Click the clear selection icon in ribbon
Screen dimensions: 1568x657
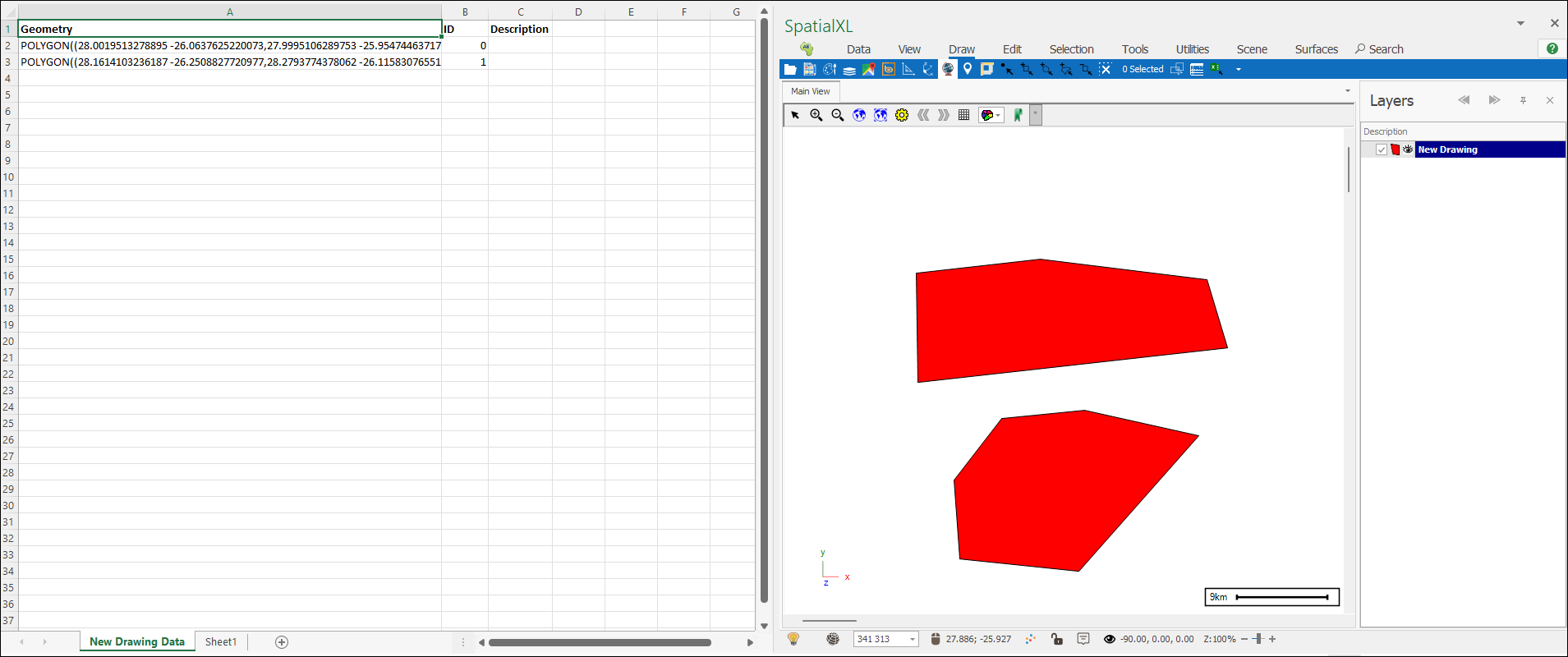[x=1106, y=69]
